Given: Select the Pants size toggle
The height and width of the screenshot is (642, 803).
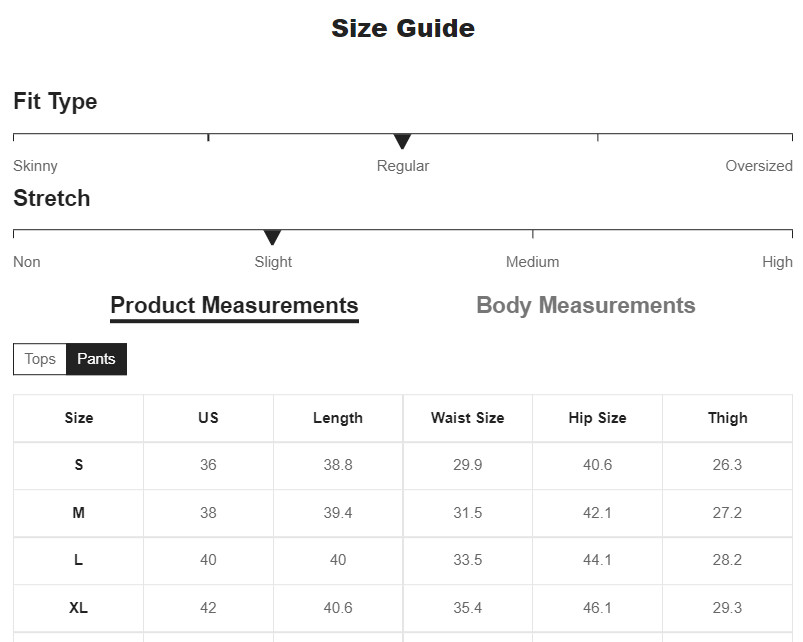Looking at the screenshot, I should coord(96,359).
